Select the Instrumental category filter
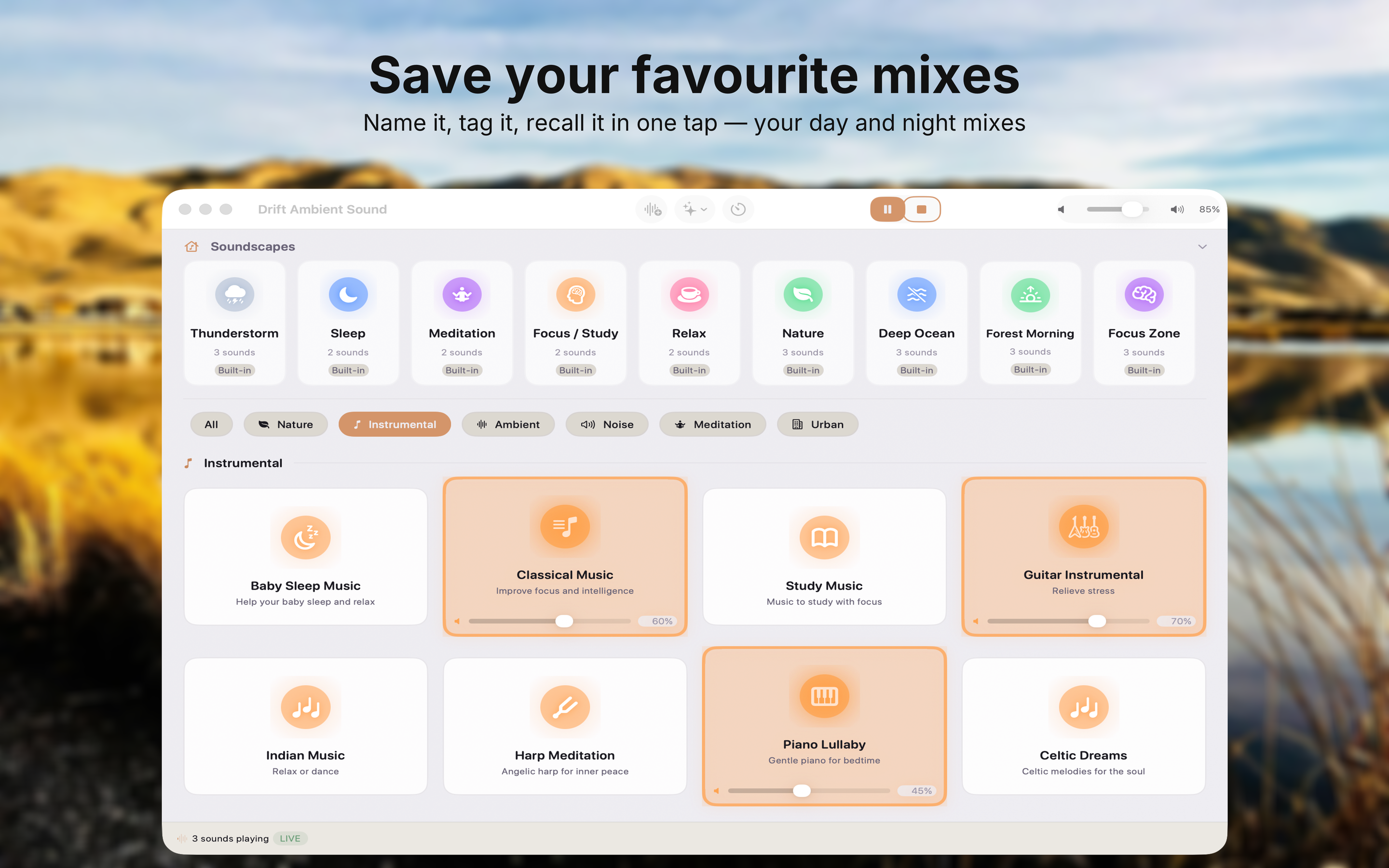This screenshot has width=1389, height=868. click(x=395, y=424)
